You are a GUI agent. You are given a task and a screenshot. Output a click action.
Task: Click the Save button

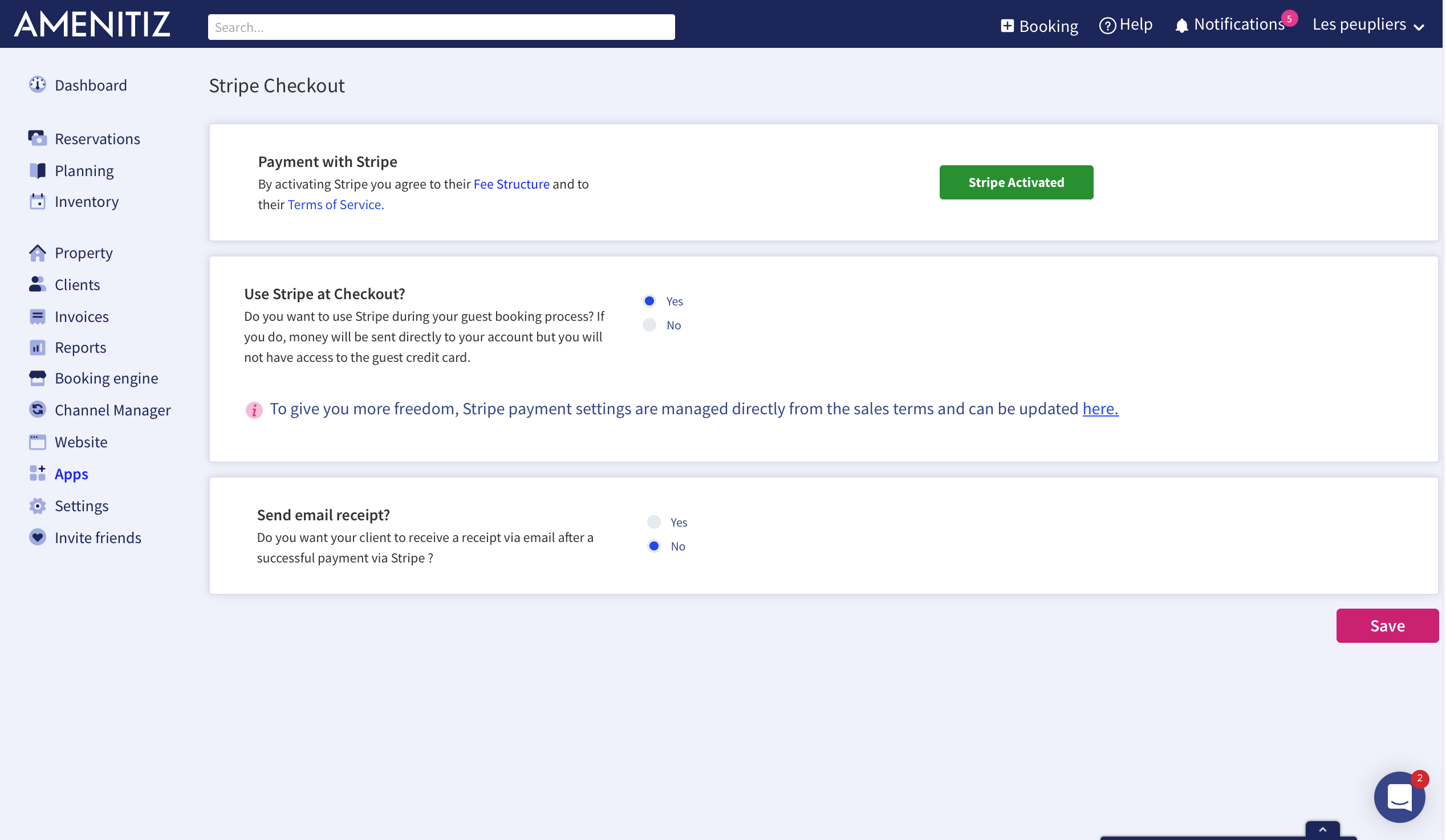click(x=1387, y=626)
